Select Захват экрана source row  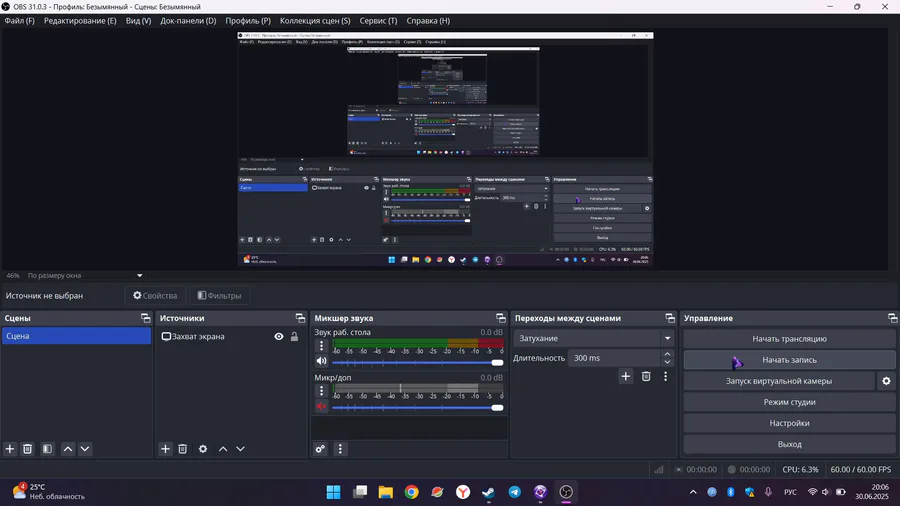[231, 337]
